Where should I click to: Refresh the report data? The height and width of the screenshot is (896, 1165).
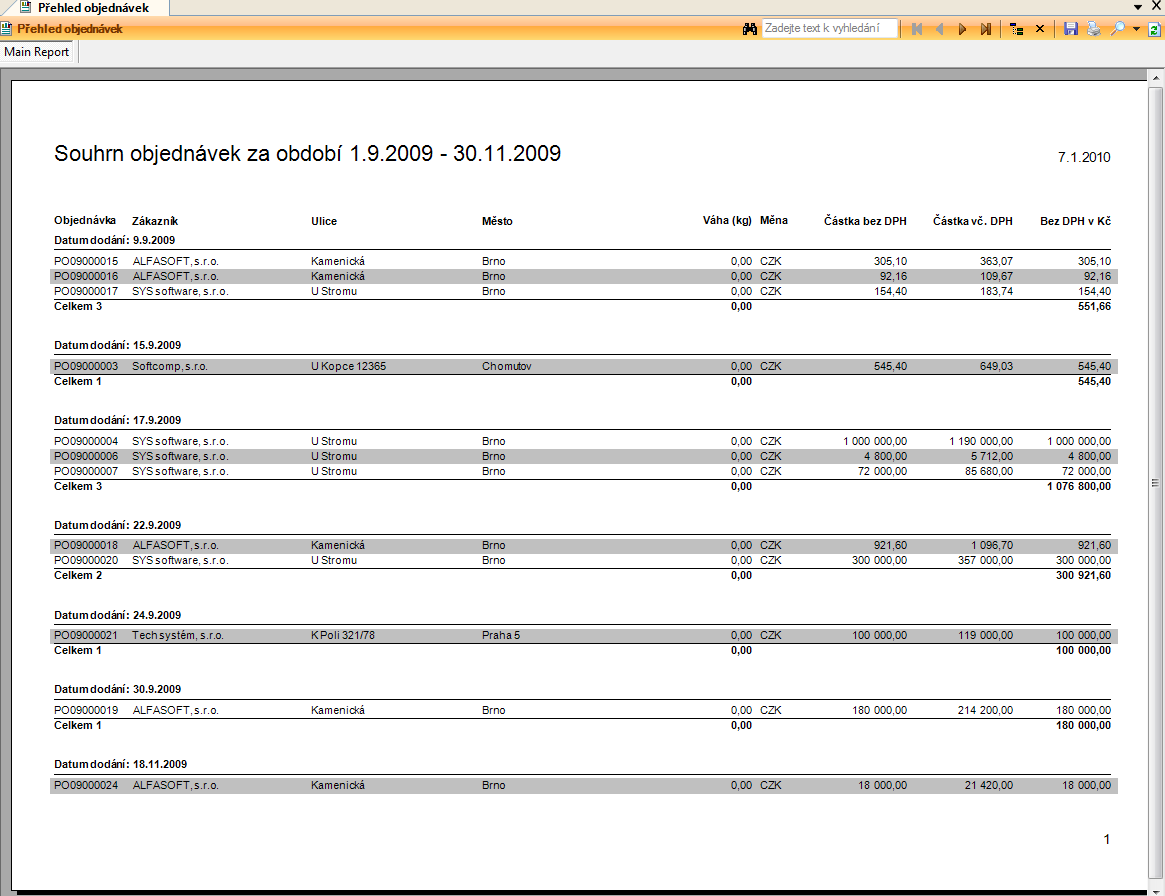[1154, 29]
